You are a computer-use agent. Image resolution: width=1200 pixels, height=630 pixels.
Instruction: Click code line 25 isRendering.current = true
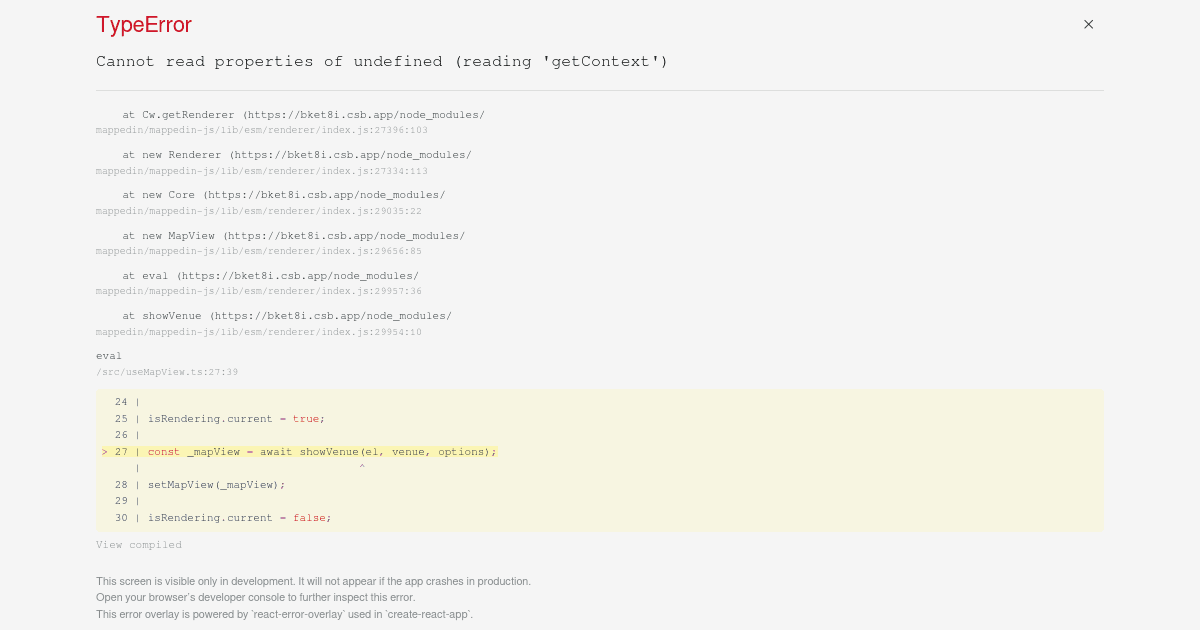coord(236,419)
